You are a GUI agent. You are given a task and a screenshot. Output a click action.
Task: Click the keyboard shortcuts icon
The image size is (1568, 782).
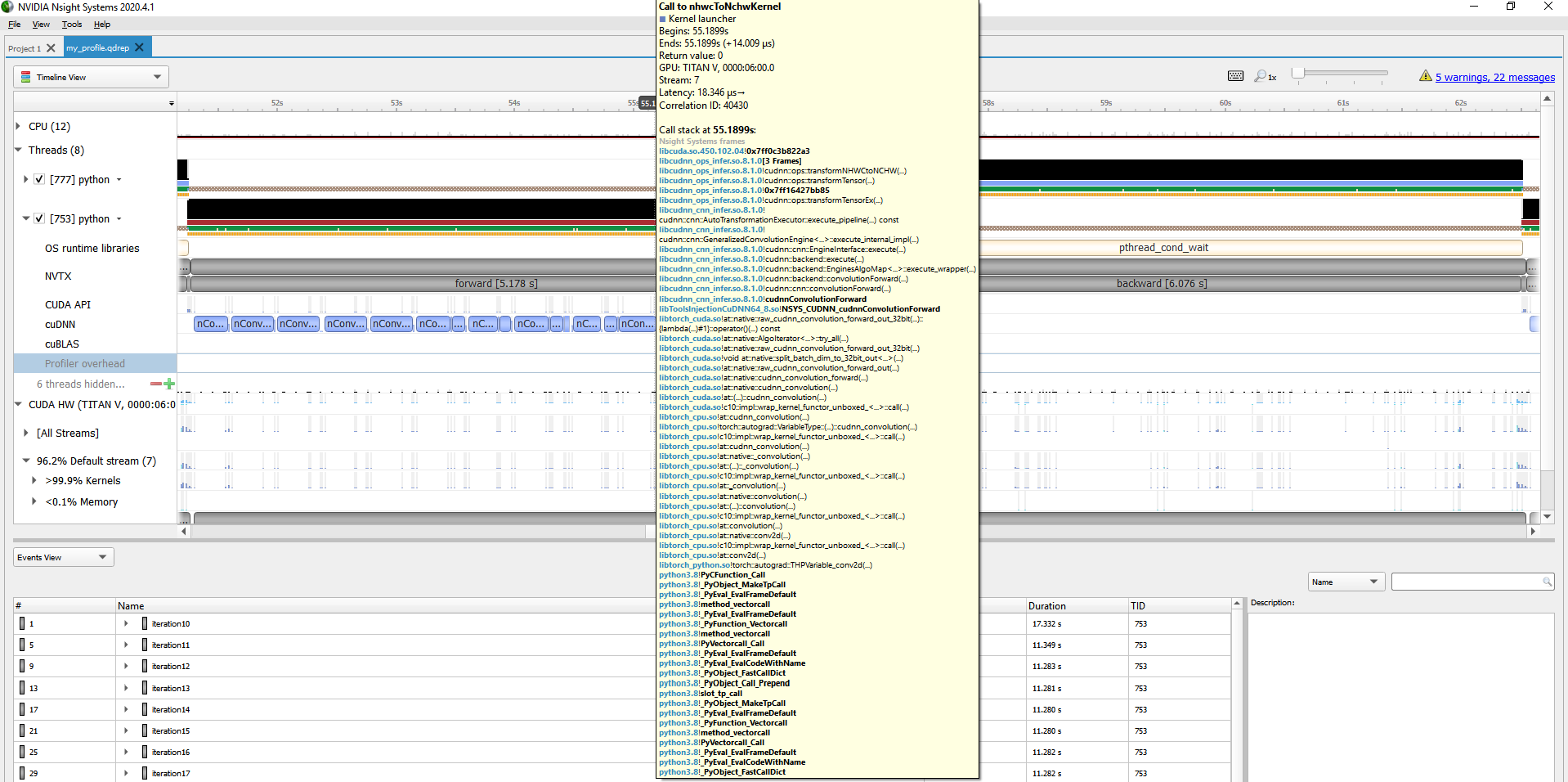1235,76
